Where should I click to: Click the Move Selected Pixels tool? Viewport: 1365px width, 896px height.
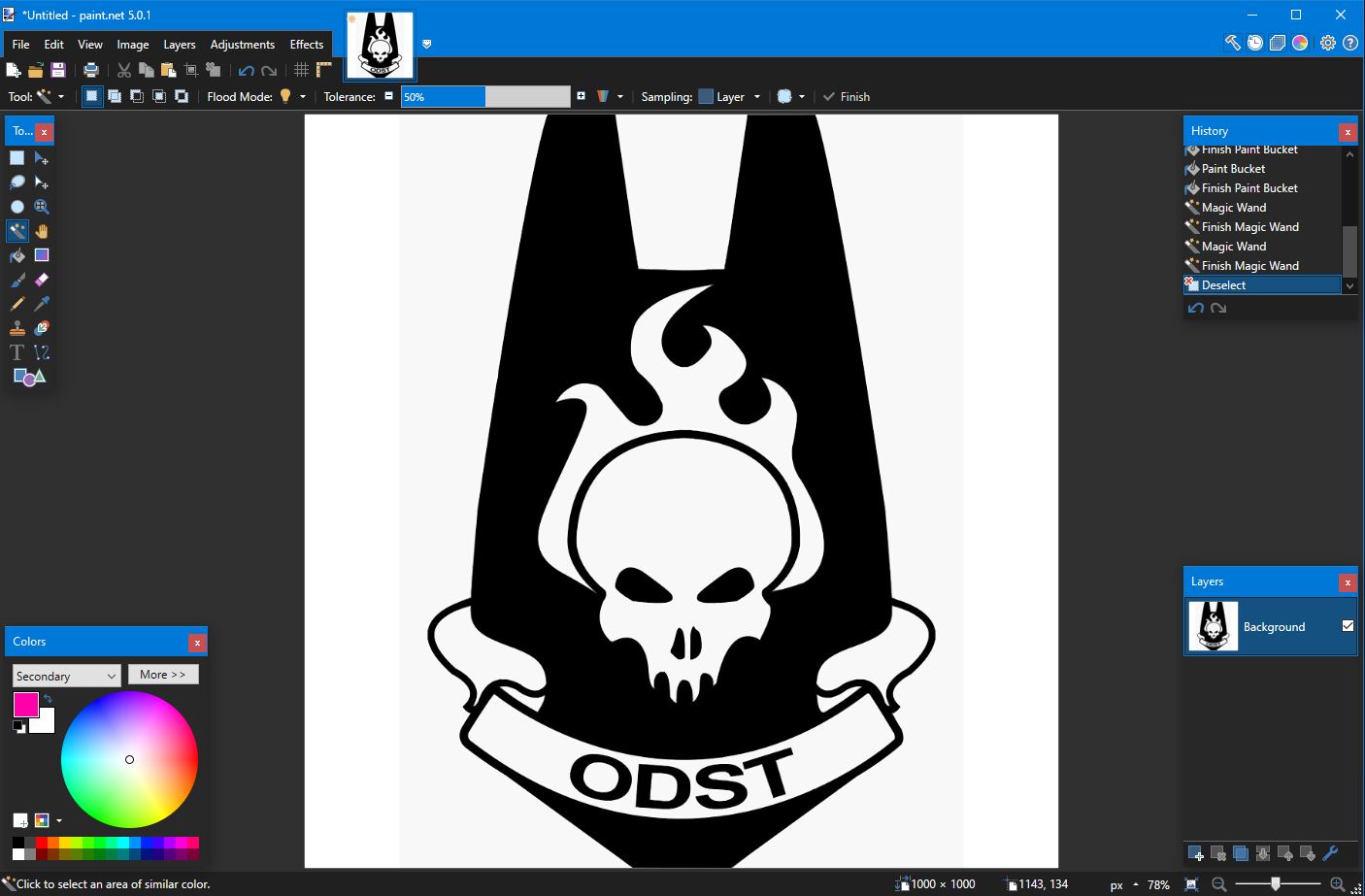coord(42,158)
